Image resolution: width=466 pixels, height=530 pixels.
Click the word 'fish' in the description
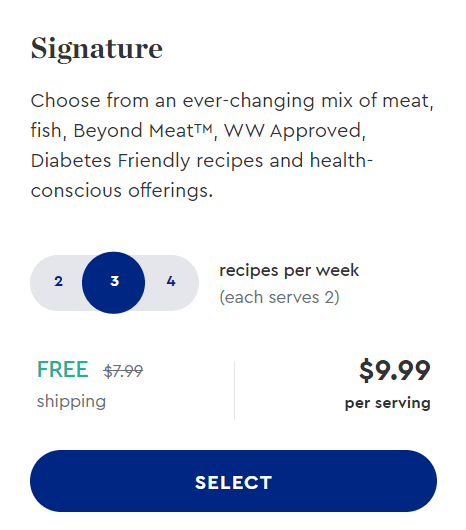[46, 130]
